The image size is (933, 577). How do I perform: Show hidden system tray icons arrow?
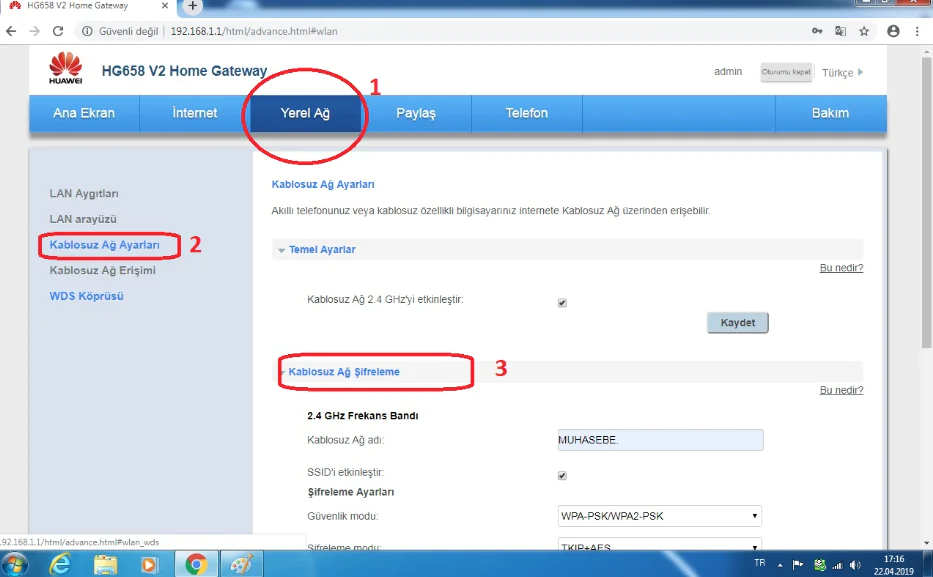pos(779,565)
